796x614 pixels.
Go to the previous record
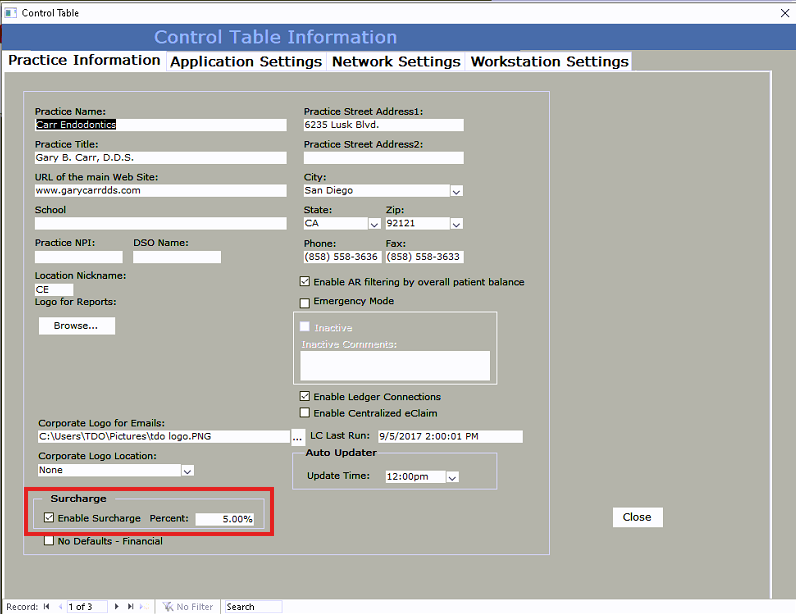click(x=59, y=606)
